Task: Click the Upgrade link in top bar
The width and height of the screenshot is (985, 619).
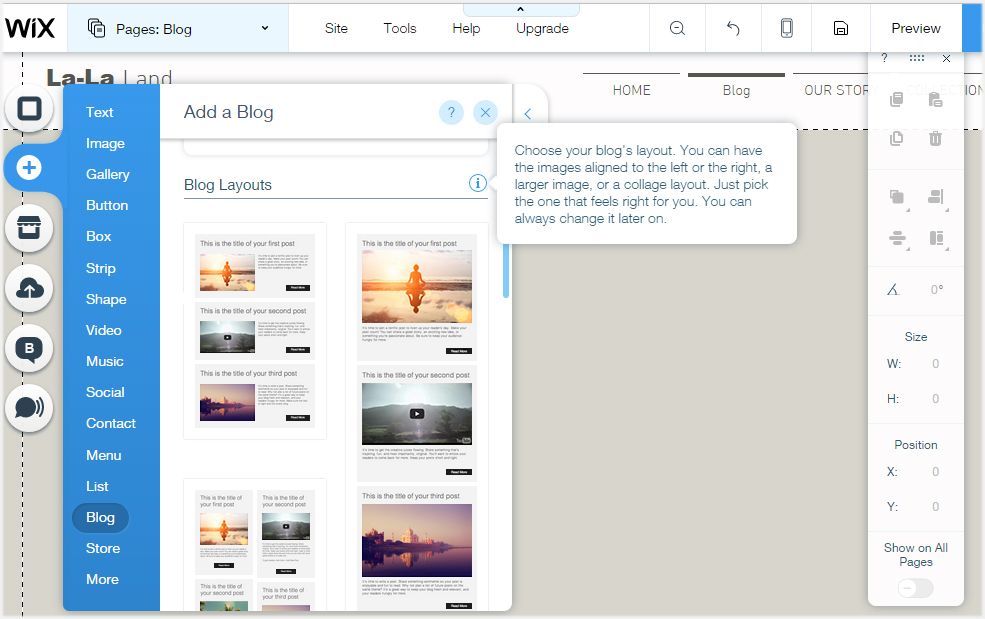Action: 542,28
